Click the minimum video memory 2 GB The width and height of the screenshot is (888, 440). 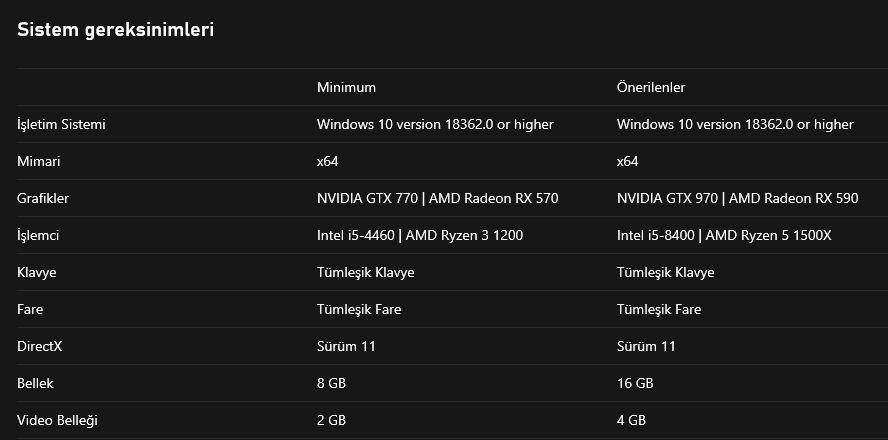pyautogui.click(x=331, y=420)
